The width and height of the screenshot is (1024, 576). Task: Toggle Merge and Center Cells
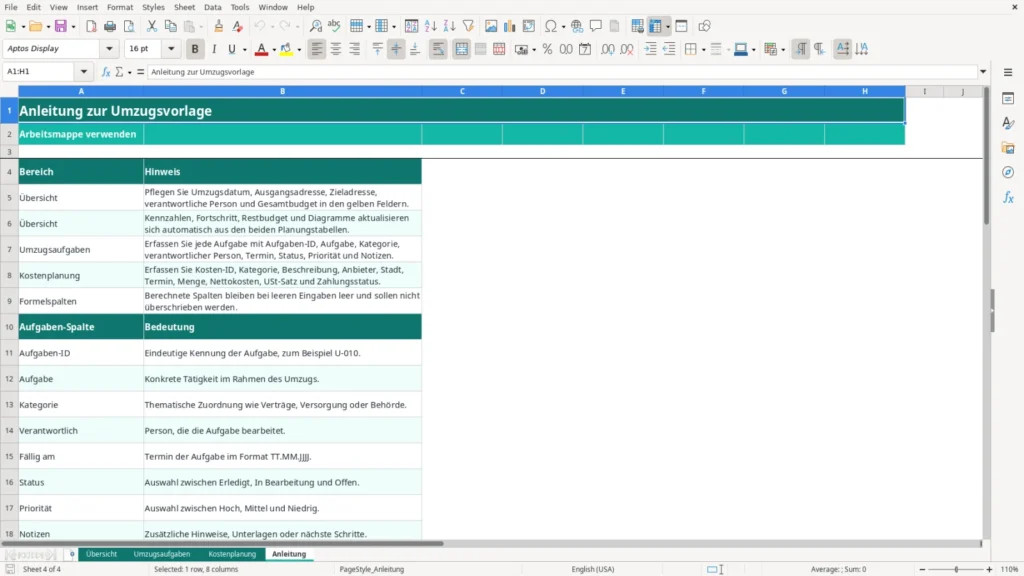(x=462, y=49)
